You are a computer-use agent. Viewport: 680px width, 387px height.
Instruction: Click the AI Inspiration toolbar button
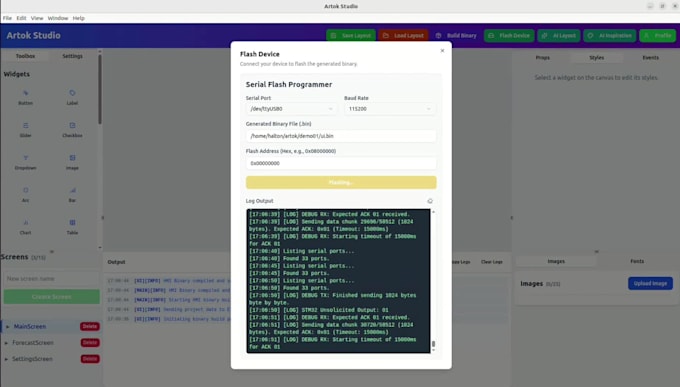tap(610, 36)
